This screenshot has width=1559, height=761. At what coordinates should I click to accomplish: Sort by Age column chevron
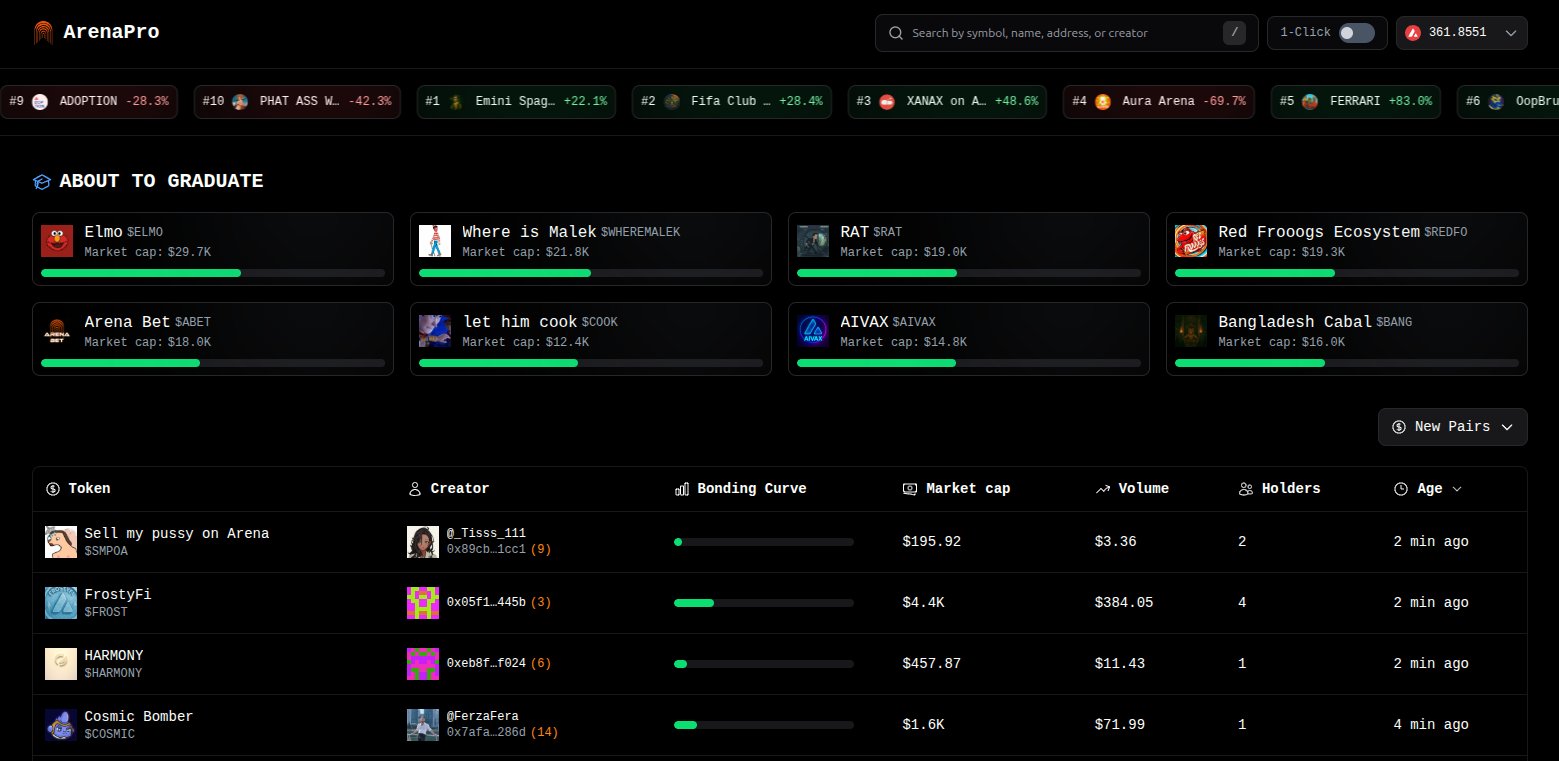tap(1456, 489)
